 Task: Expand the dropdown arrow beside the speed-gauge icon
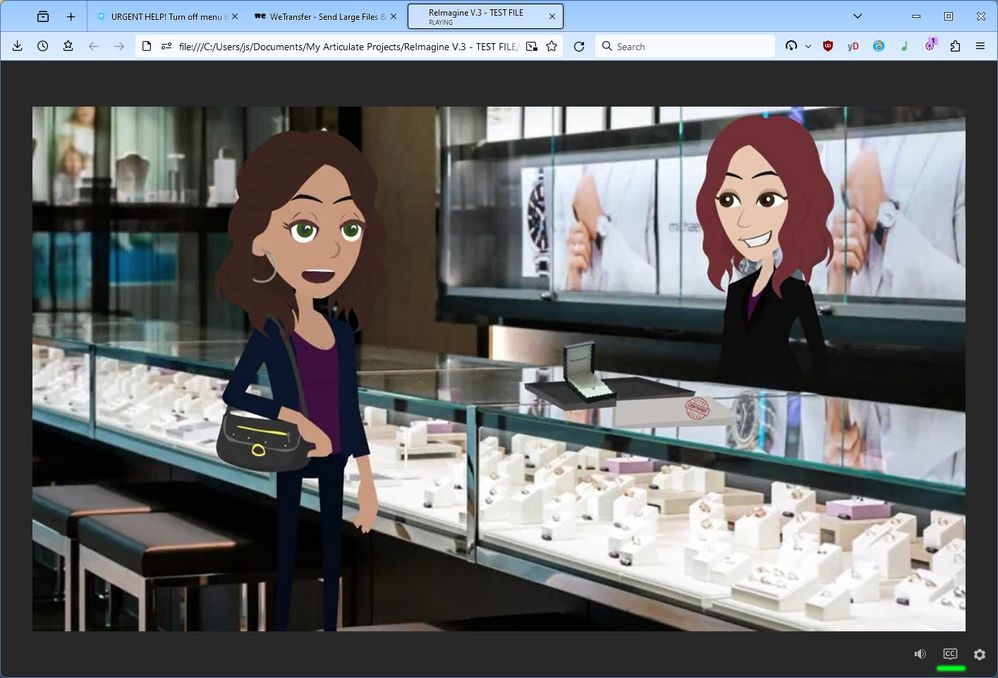point(808,46)
